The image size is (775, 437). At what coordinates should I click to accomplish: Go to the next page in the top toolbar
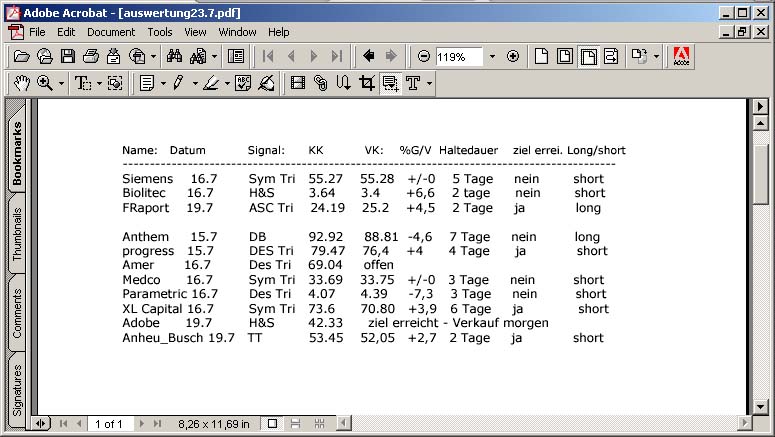click(314, 56)
